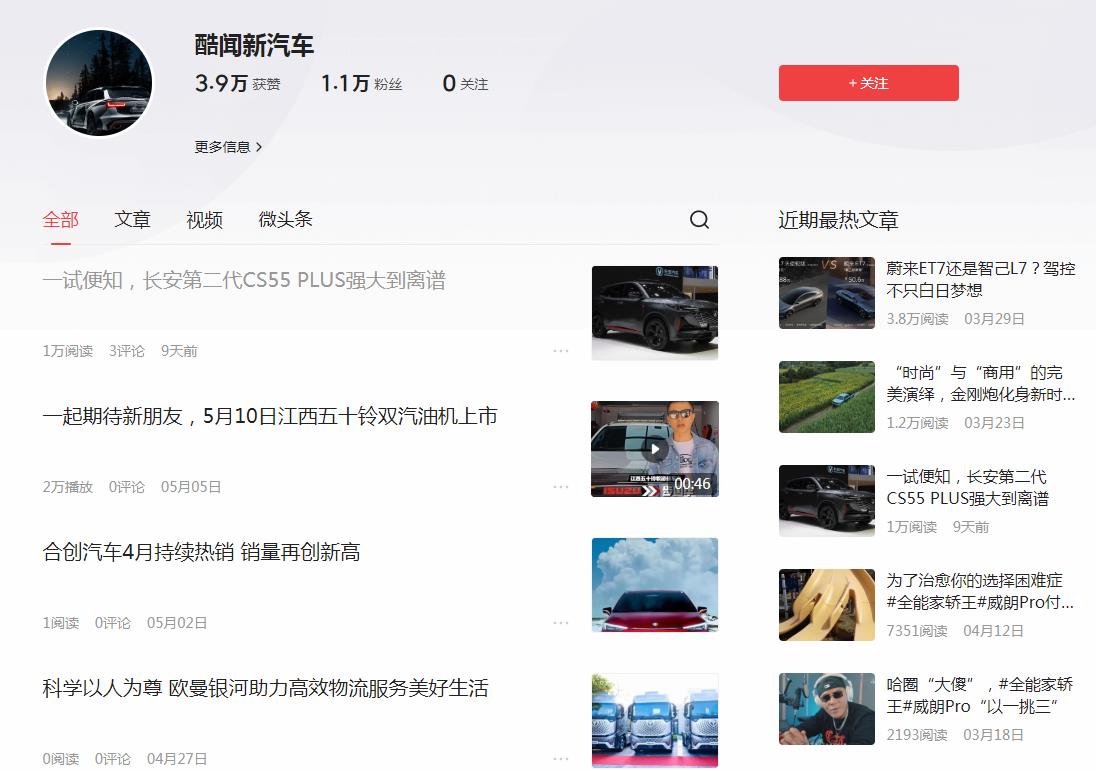
Task: Click the 04月27日 date of 欧曼银河 article
Action: click(177, 758)
